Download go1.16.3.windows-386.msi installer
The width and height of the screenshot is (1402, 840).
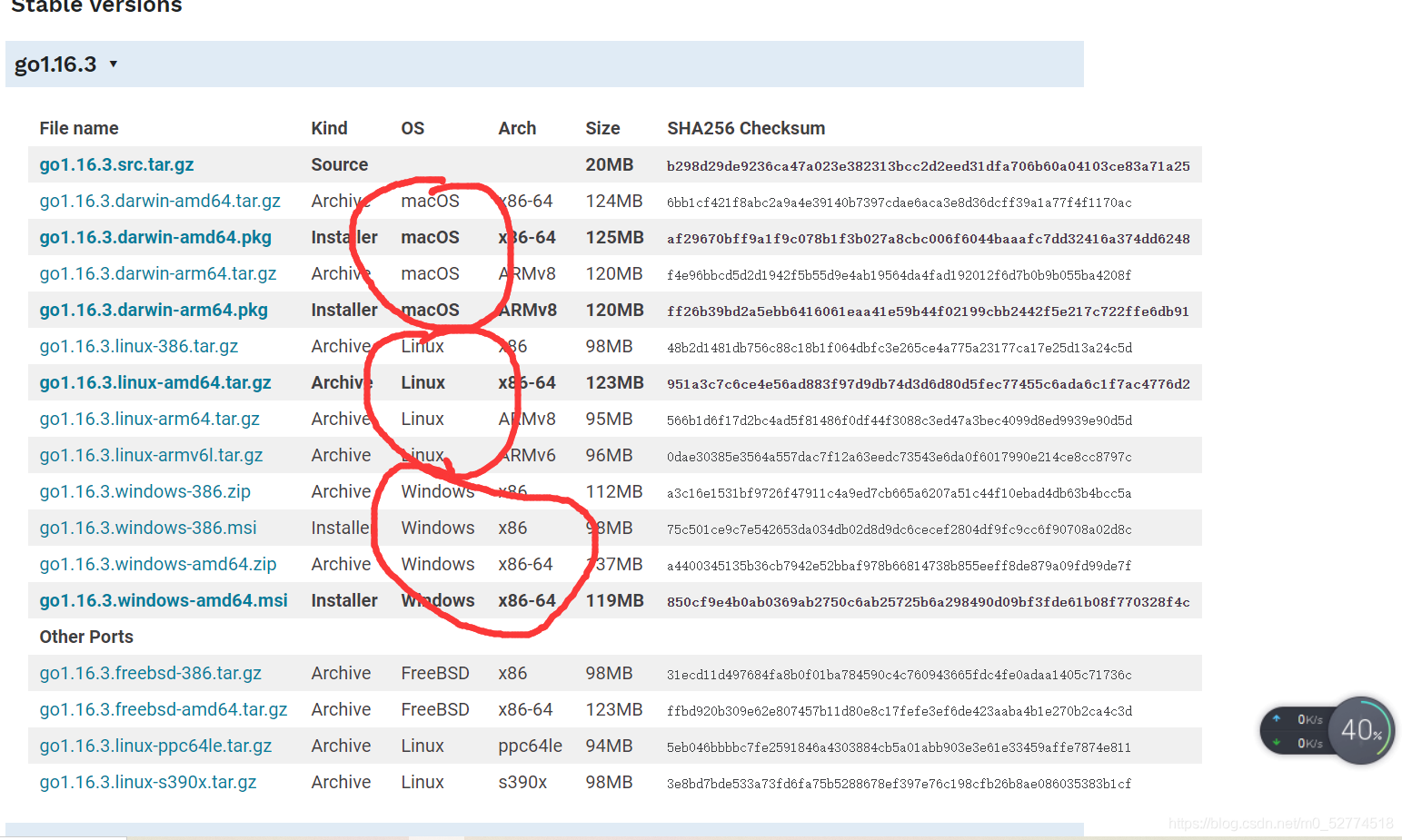[148, 528]
